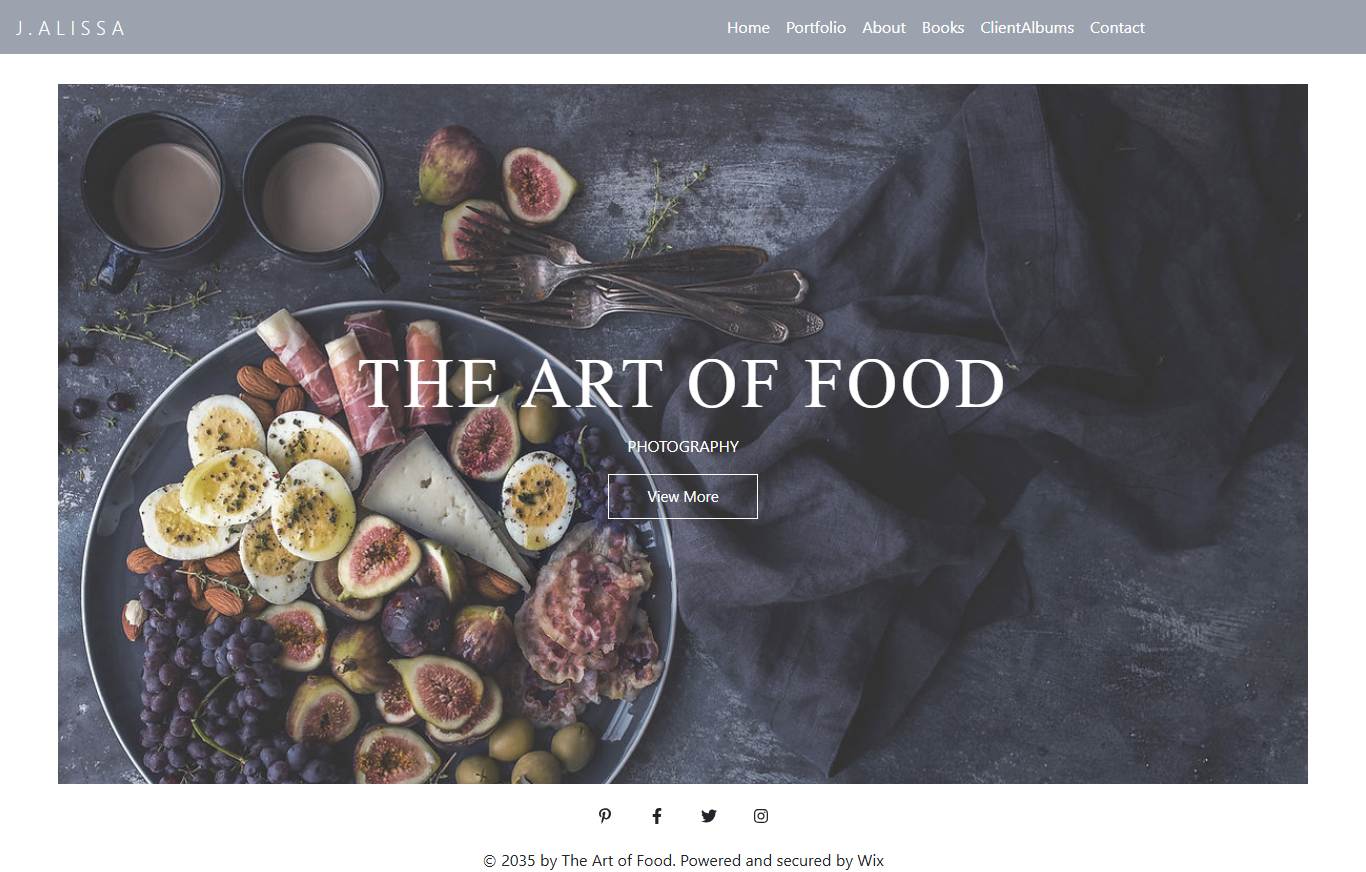The image size is (1366, 872).
Task: Navigate to ClientAlbums in the header
Action: pyautogui.click(x=1027, y=28)
